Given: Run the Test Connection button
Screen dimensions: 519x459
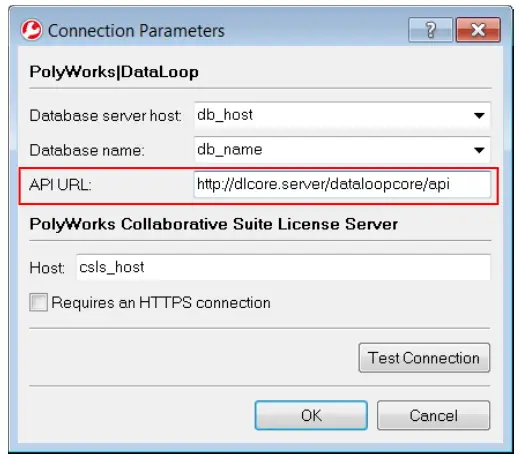Looking at the screenshot, I should (424, 358).
